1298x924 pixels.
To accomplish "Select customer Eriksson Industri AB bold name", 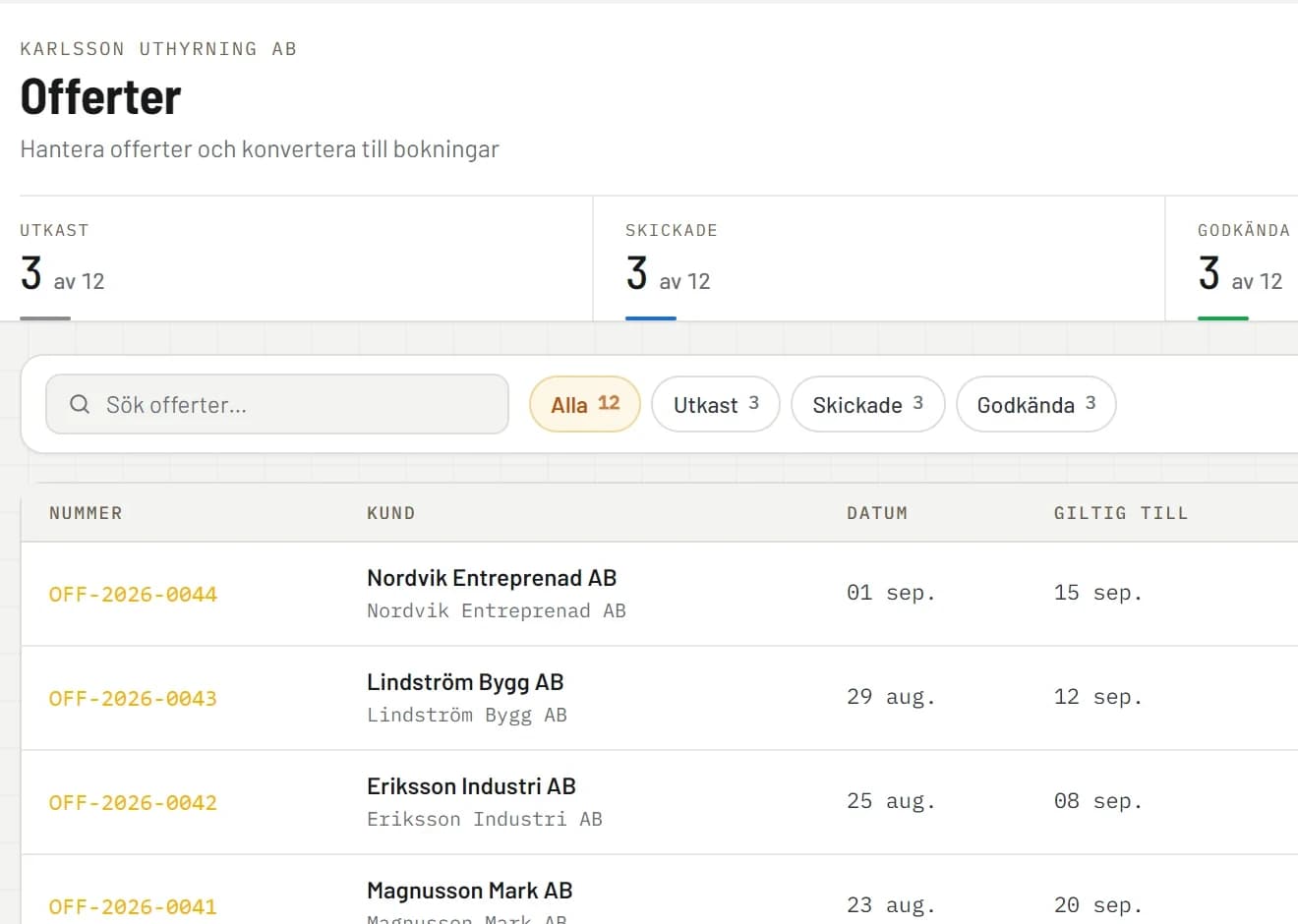I will coord(471,786).
